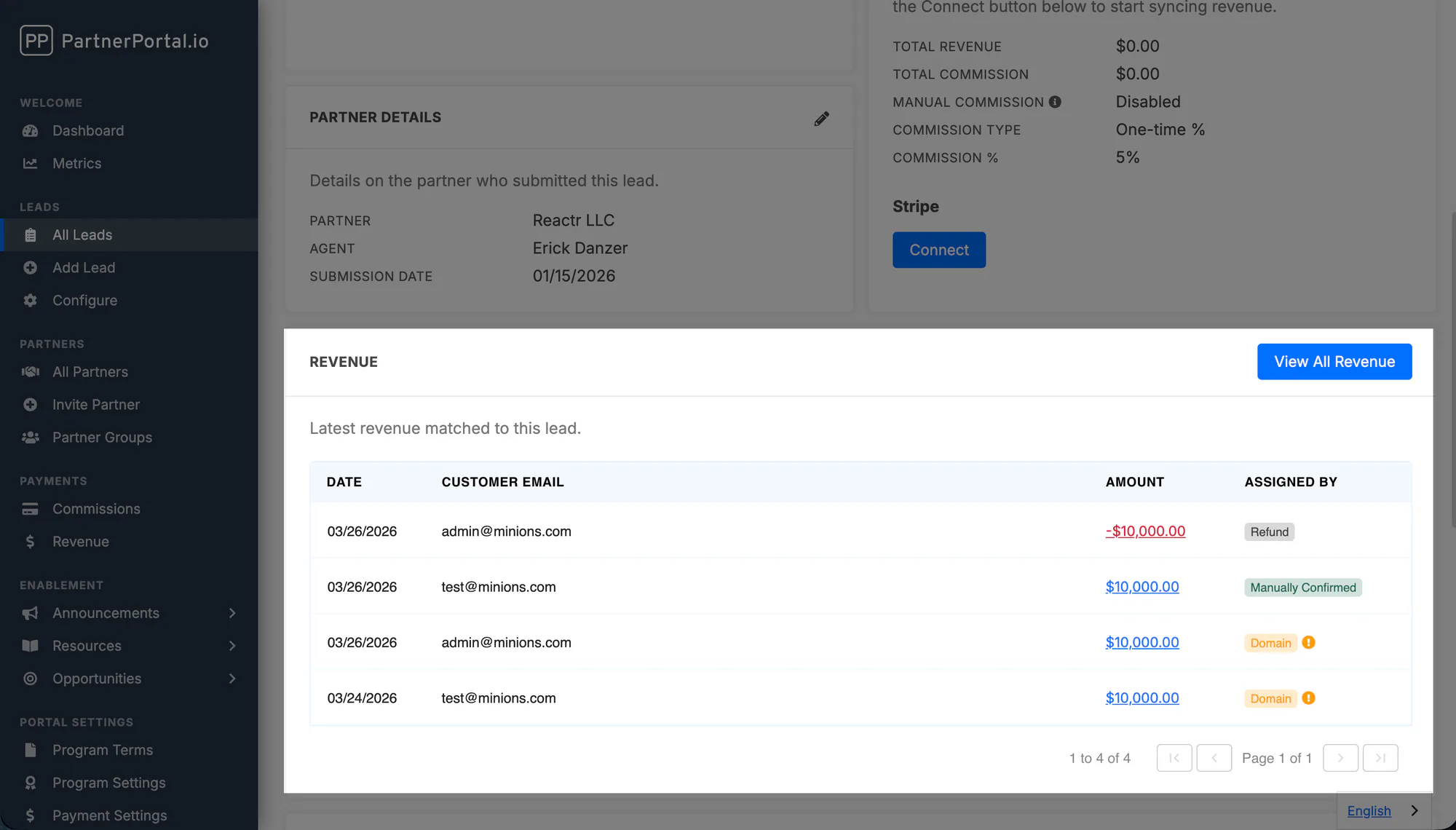Expand the English language selector arrow
The height and width of the screenshot is (830, 1456).
click(x=1414, y=810)
